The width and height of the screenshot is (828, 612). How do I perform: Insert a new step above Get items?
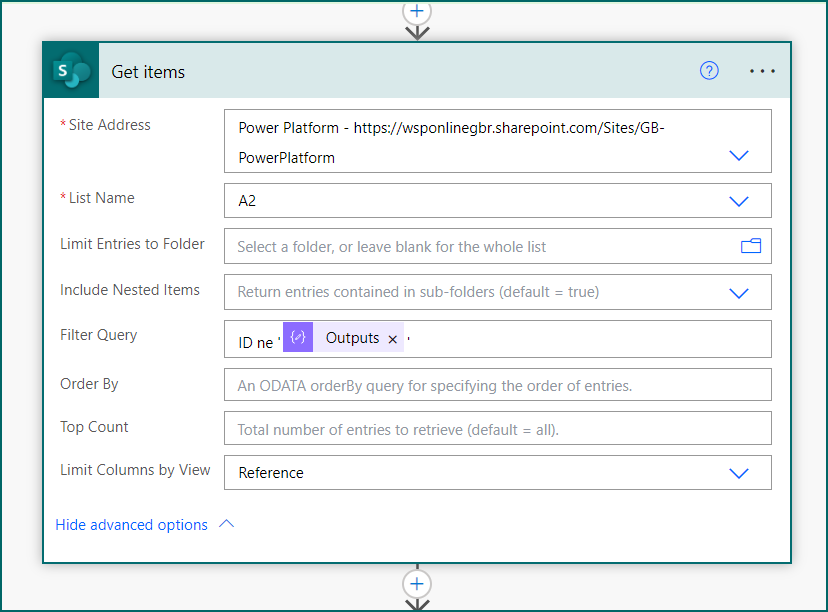tap(417, 11)
